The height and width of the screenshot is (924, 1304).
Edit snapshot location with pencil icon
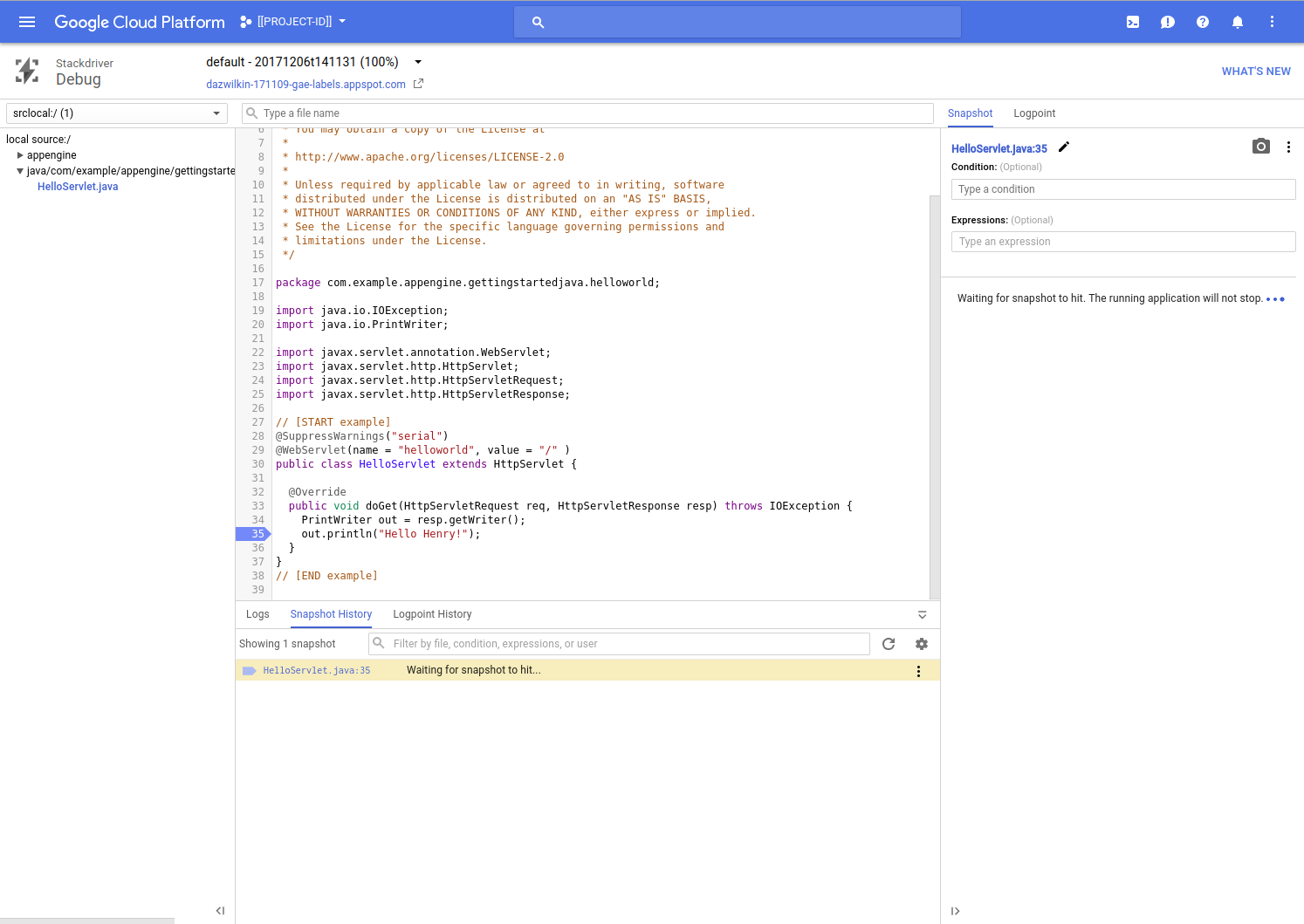click(1063, 147)
